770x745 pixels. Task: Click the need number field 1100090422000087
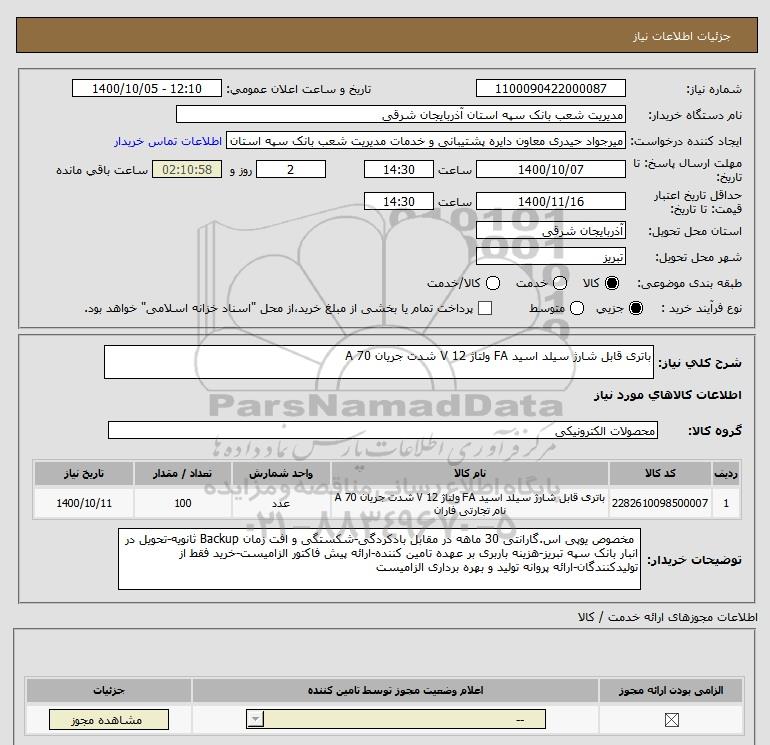[x=550, y=88]
